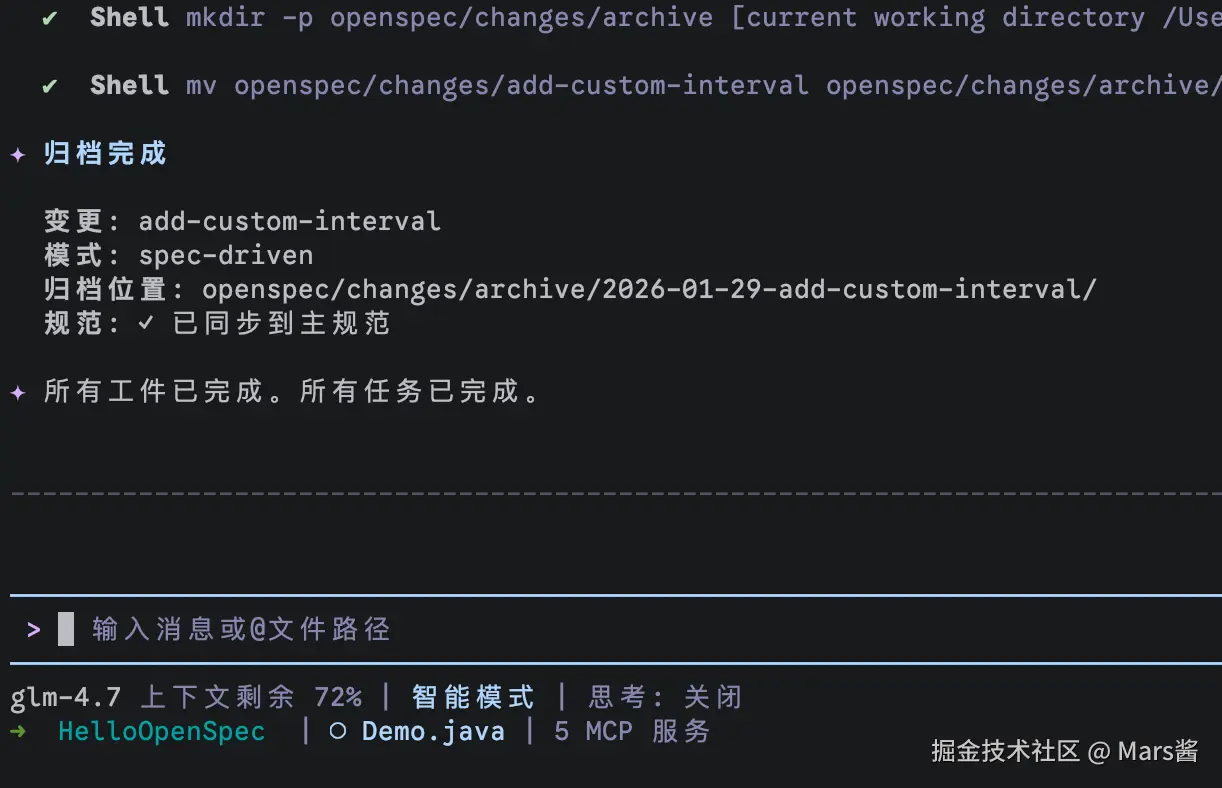1222x788 pixels.
Task: Click the green arrow before HelloOpenSpec
Action: click(18, 731)
